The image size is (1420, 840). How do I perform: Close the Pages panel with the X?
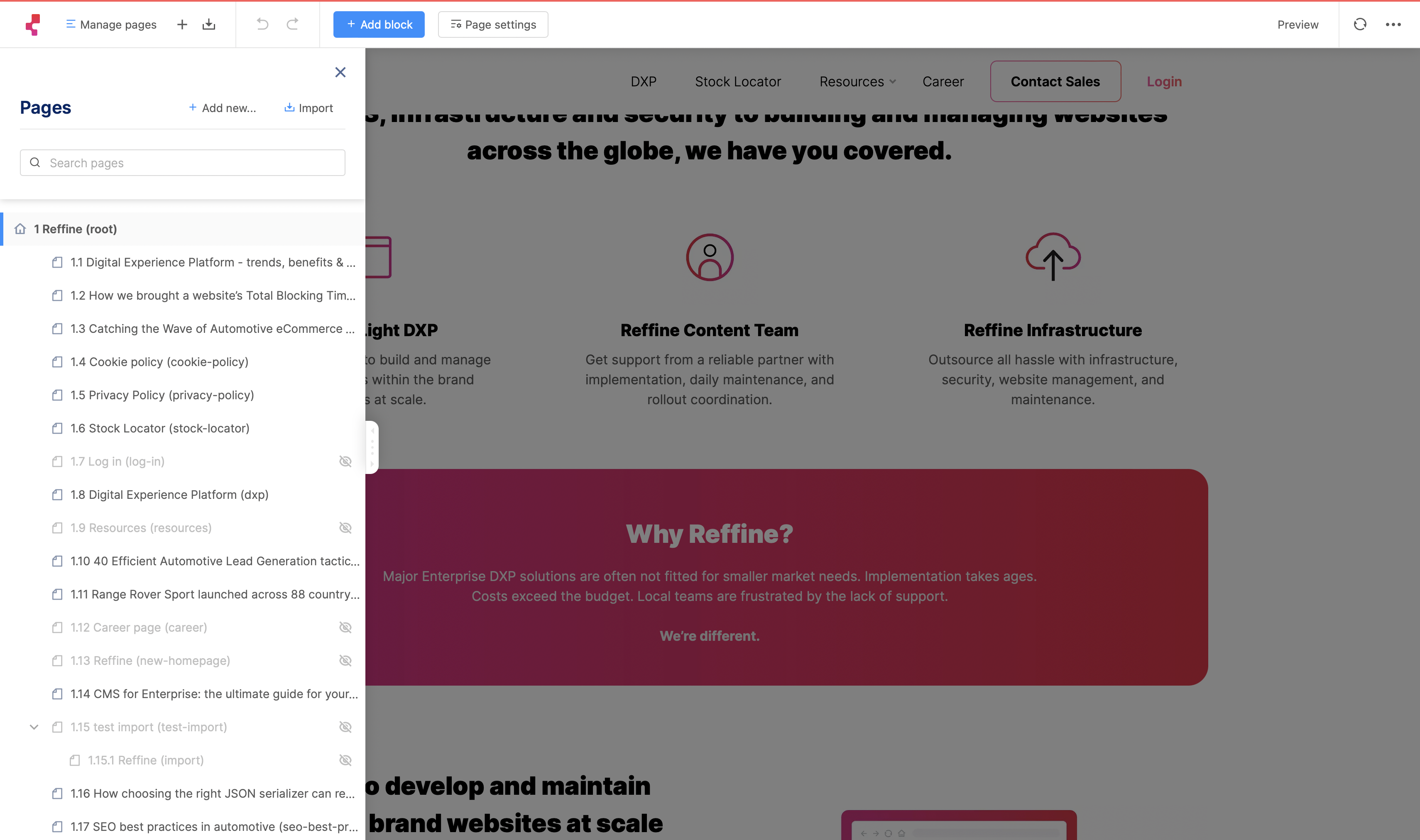pos(340,72)
